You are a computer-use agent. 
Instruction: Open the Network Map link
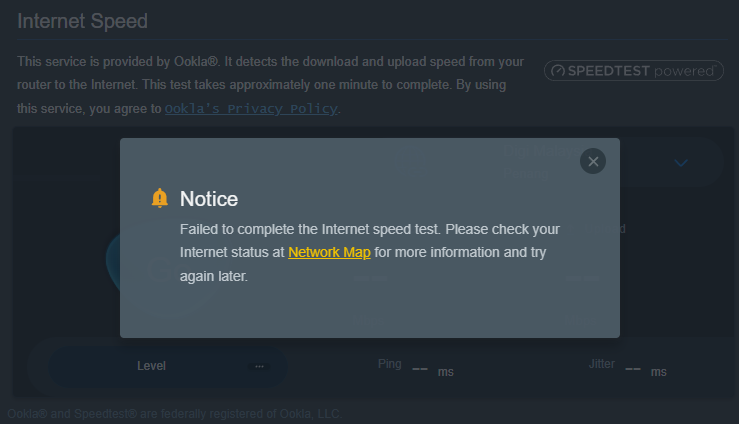tap(329, 253)
